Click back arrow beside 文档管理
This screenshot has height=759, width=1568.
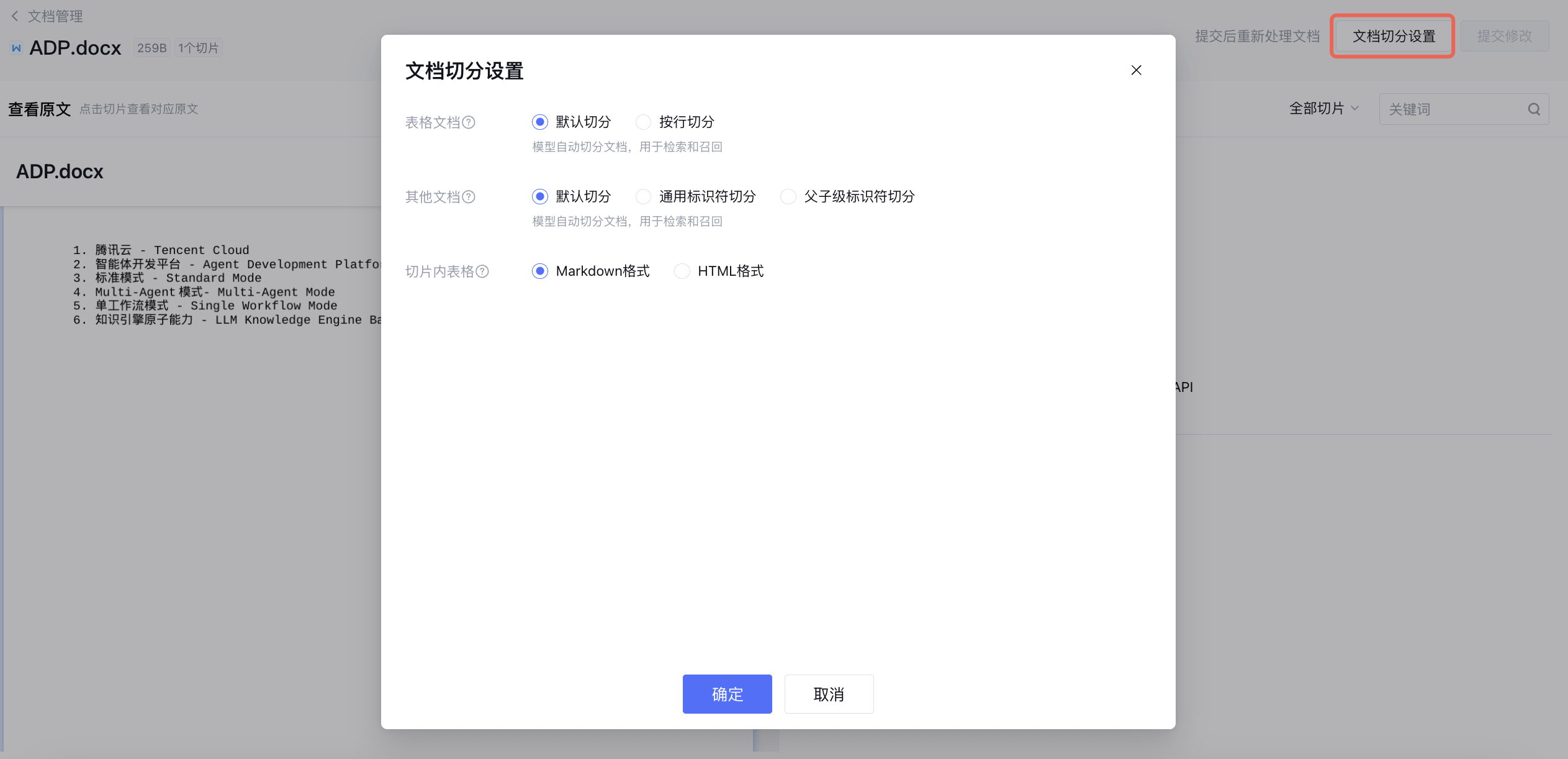[15, 16]
